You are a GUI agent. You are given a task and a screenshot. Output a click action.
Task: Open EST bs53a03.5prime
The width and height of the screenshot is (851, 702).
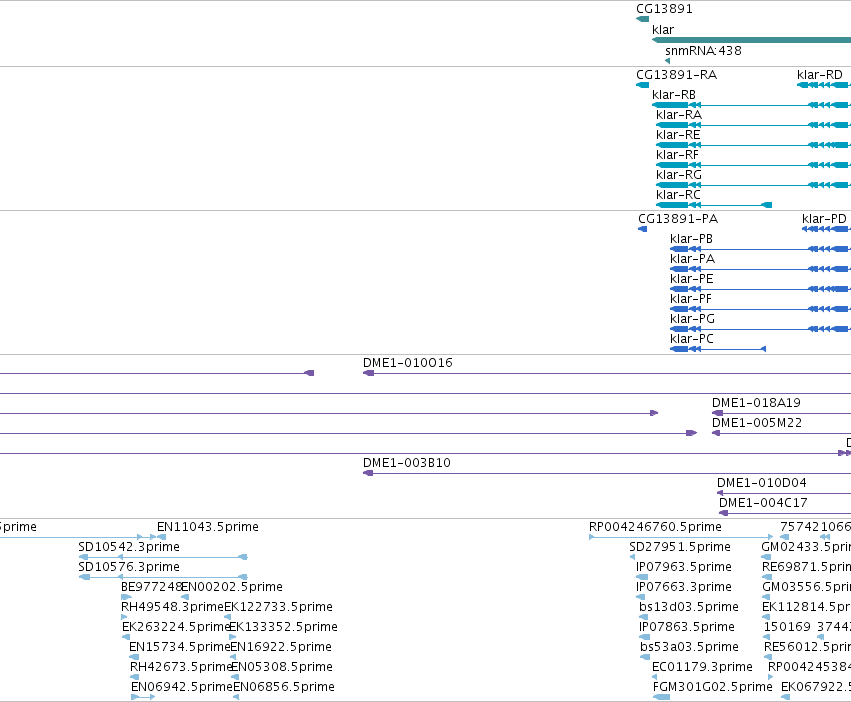coord(689,647)
